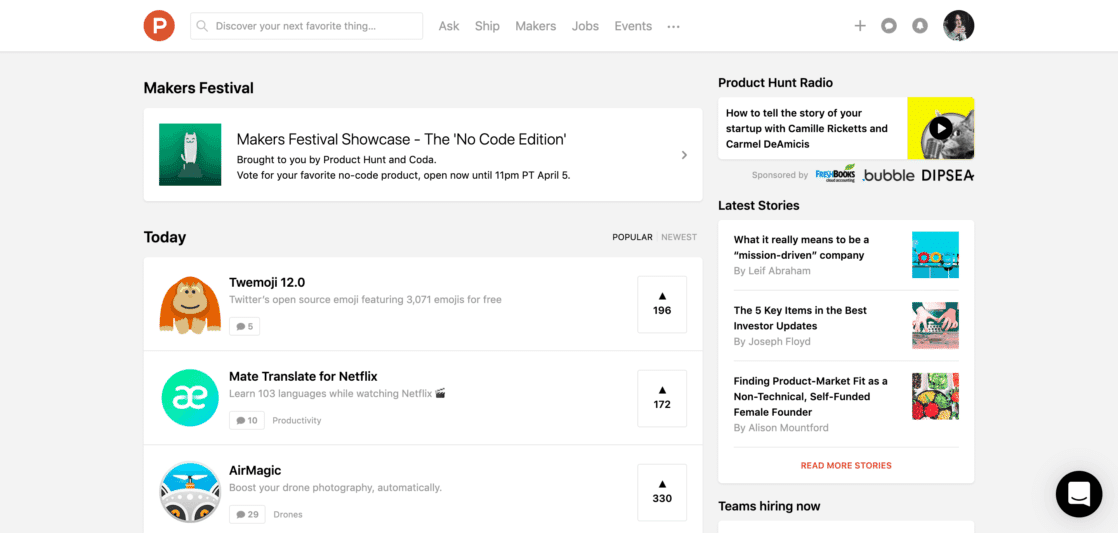Click 'By Joseph Floyd' author line
This screenshot has width=1118, height=533.
[772, 341]
